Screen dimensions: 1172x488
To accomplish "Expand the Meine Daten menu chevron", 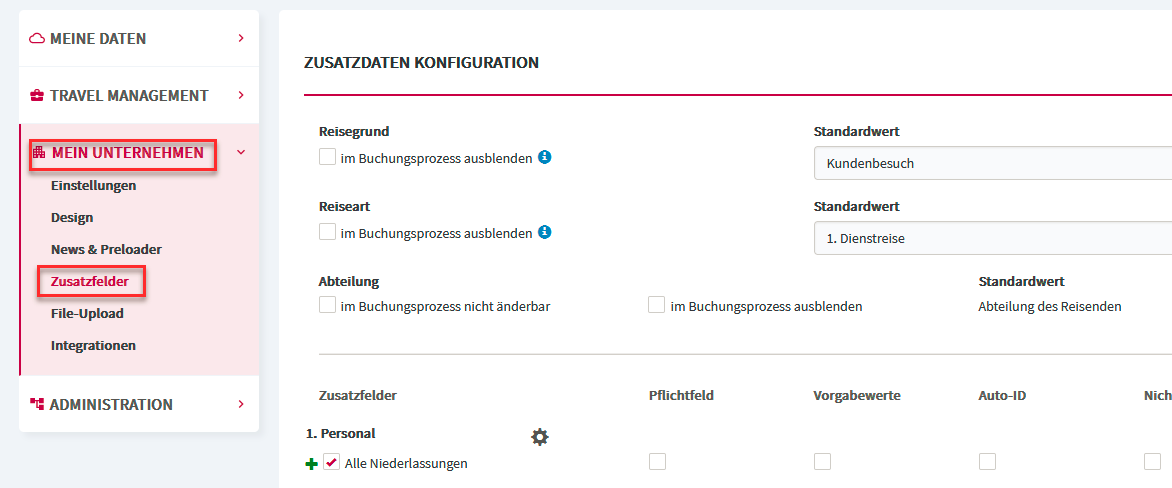I will (x=241, y=37).
